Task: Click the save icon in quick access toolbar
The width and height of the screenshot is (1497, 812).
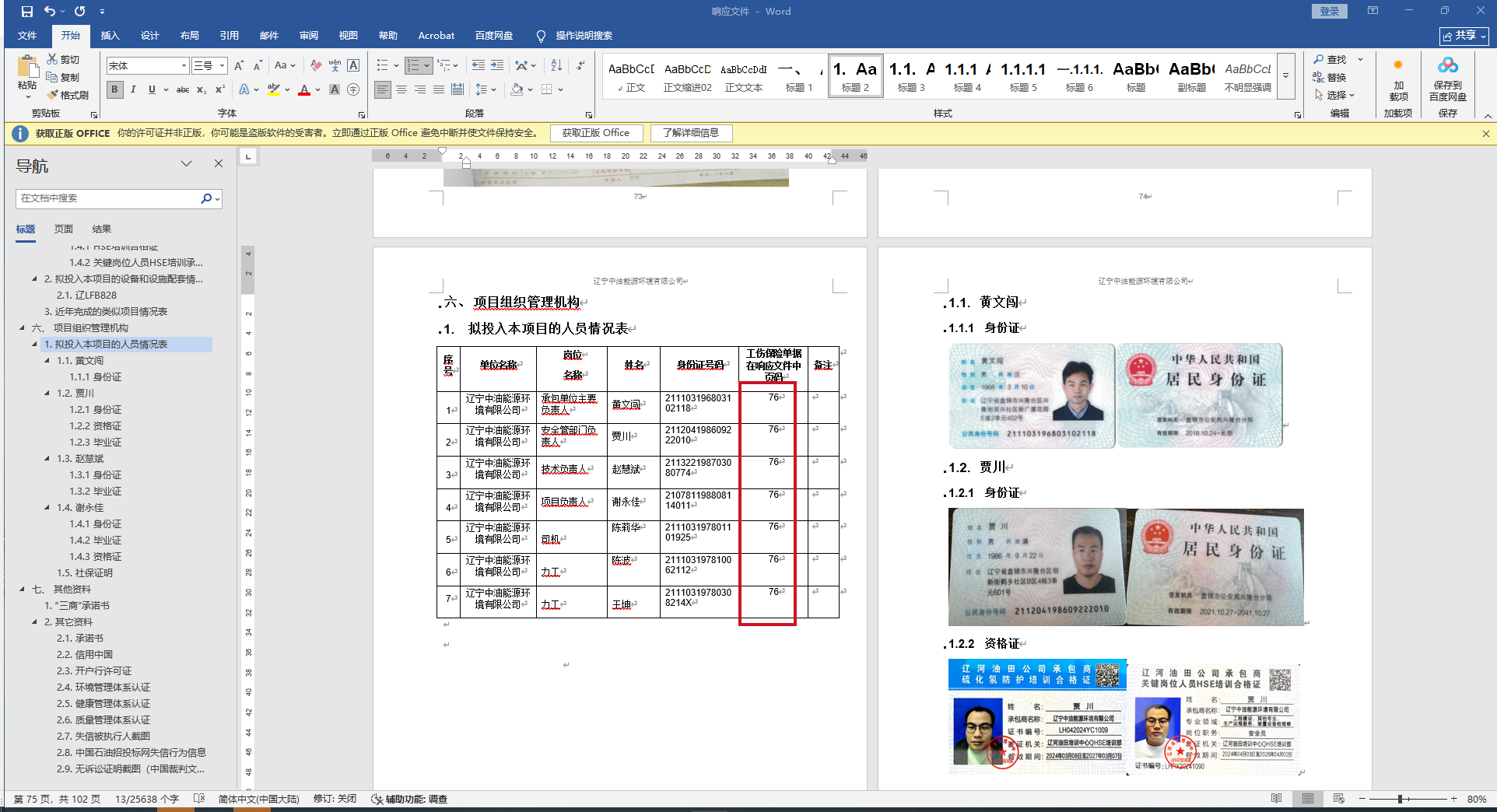Action: point(27,12)
